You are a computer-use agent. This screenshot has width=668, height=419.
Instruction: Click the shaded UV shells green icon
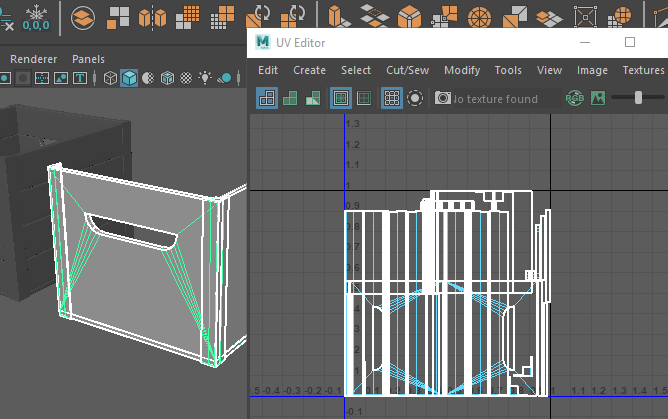(290, 98)
